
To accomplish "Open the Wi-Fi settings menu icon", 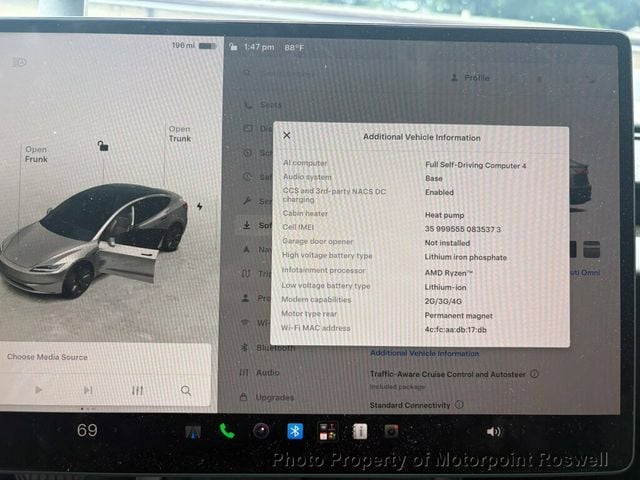I will [x=245, y=322].
